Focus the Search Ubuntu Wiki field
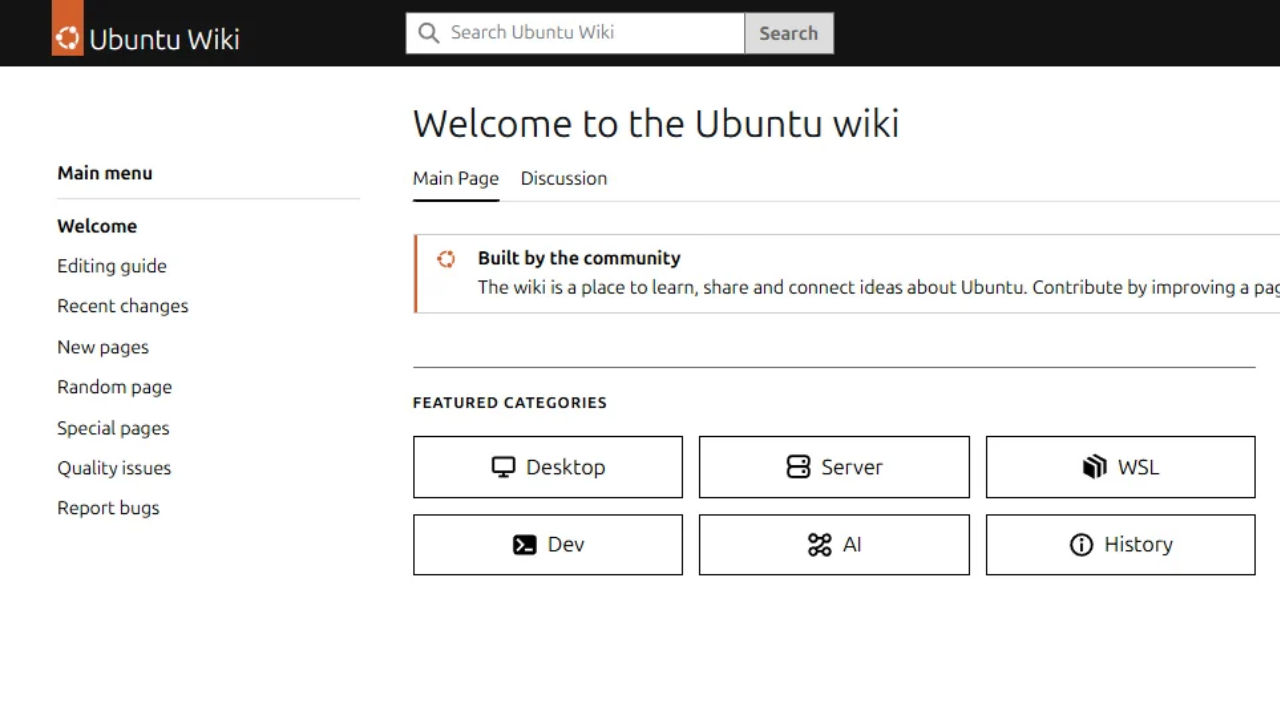Screen dimensions: 1280x720 (575, 33)
